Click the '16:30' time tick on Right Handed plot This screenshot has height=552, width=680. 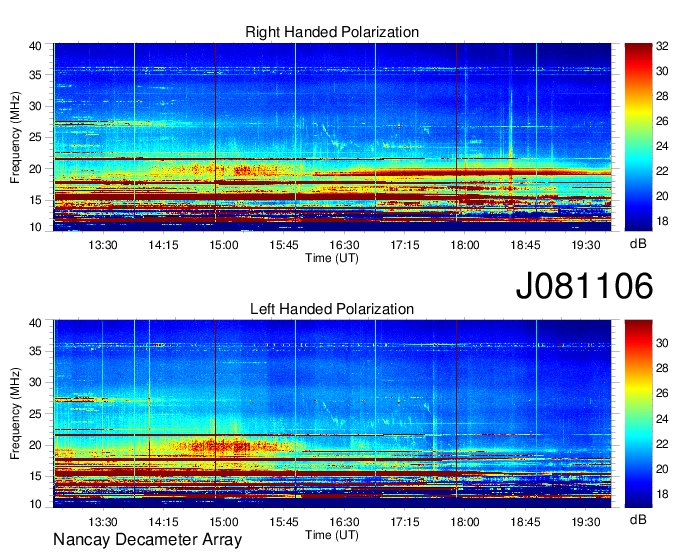(344, 245)
